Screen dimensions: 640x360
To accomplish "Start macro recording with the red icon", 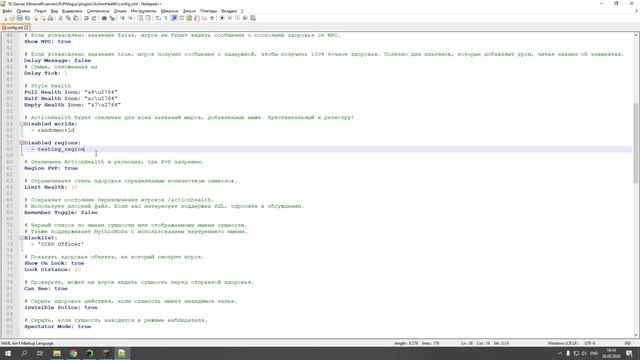I will (222, 18).
